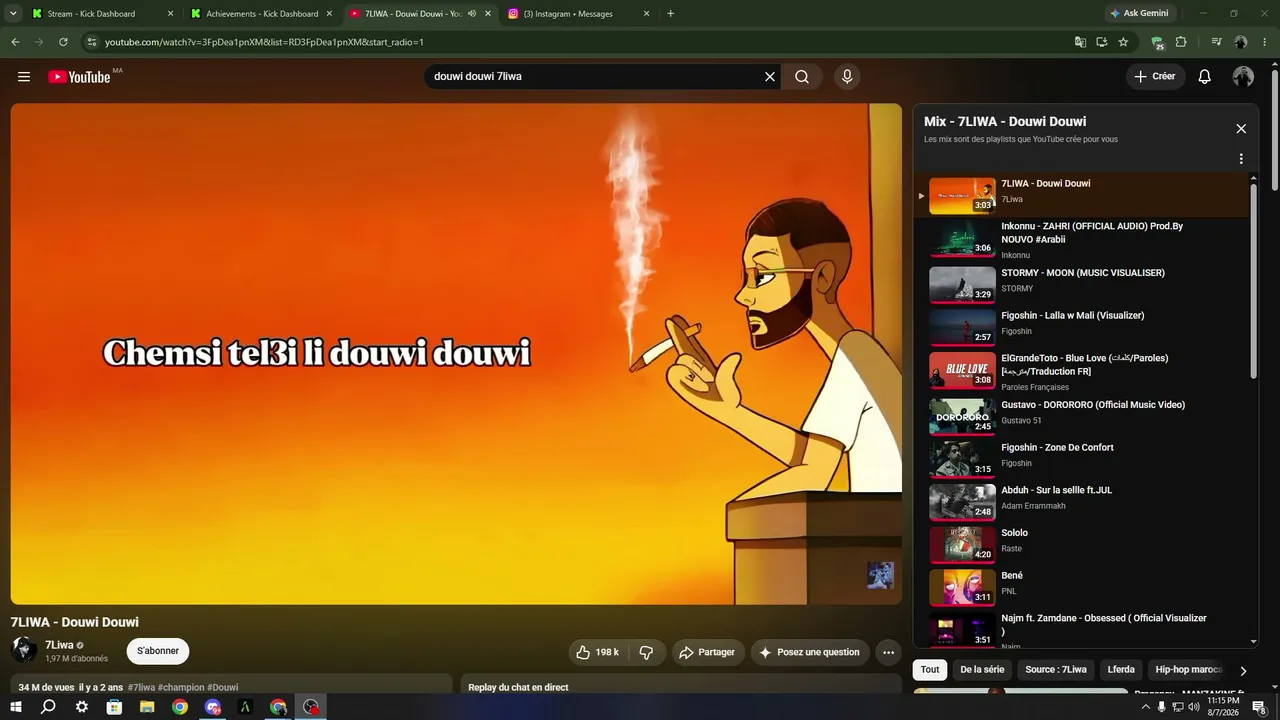1280x720 pixels.
Task: Play ElGrandeToto - Blue Love
Action: point(1084,370)
